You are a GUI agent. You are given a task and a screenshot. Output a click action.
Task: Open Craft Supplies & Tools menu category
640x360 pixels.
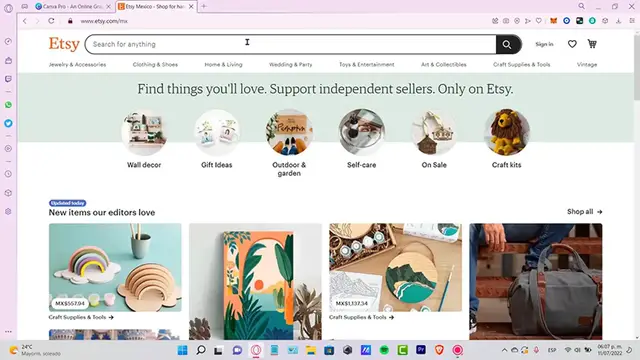pos(521,64)
